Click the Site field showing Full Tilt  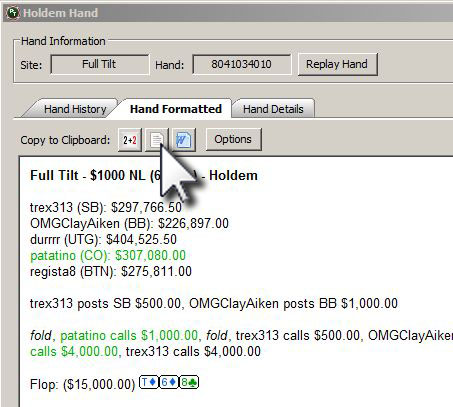click(100, 64)
